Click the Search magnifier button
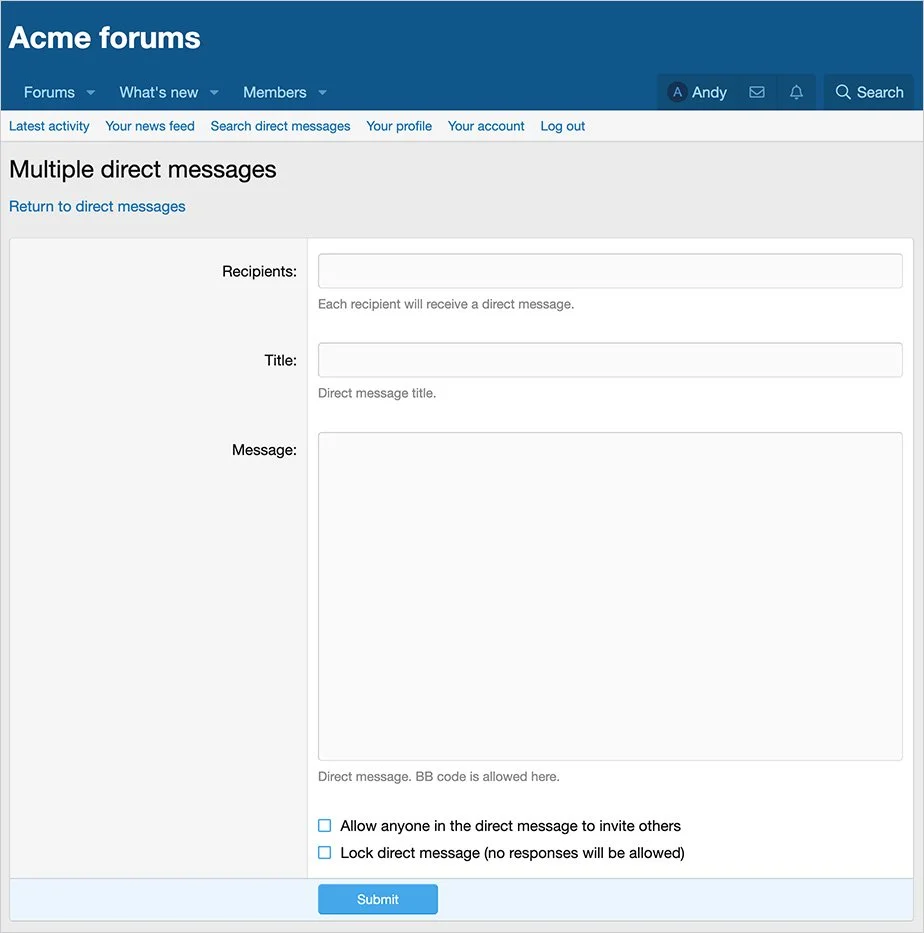 click(869, 92)
